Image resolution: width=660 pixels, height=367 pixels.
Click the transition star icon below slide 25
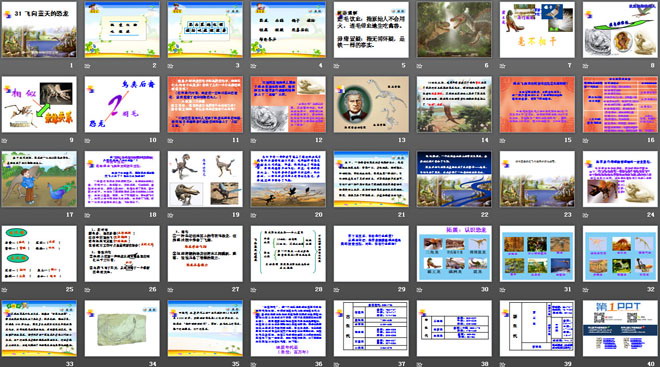(x=4, y=290)
